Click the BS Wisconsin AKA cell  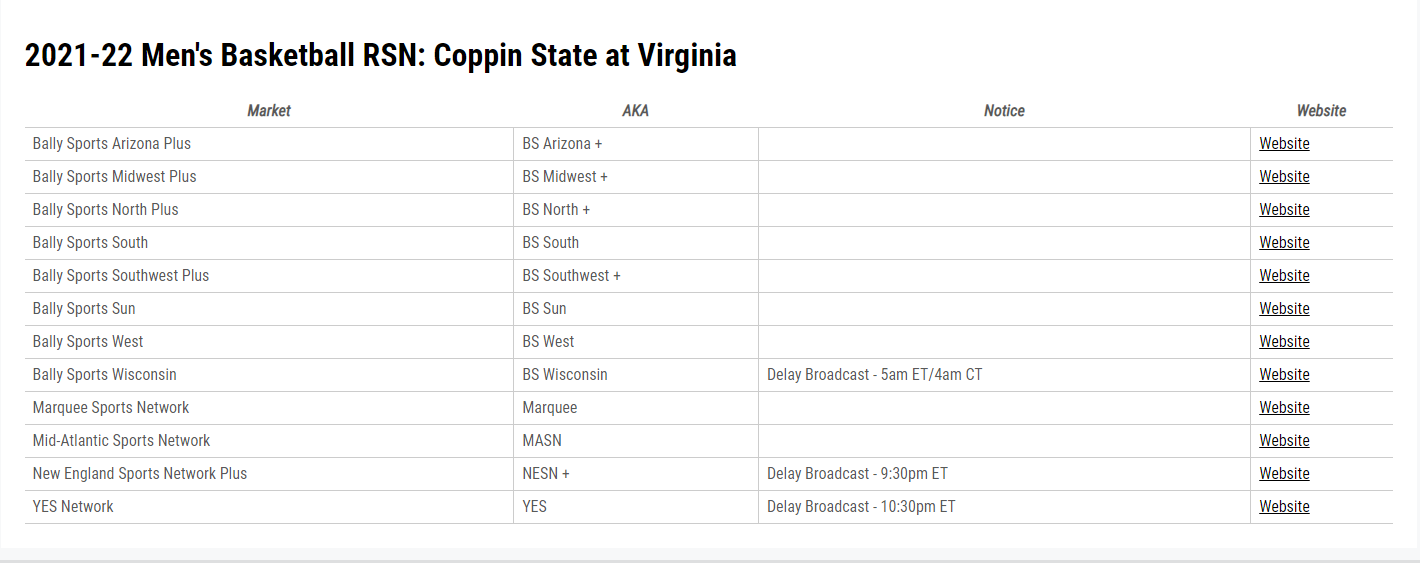tap(565, 374)
